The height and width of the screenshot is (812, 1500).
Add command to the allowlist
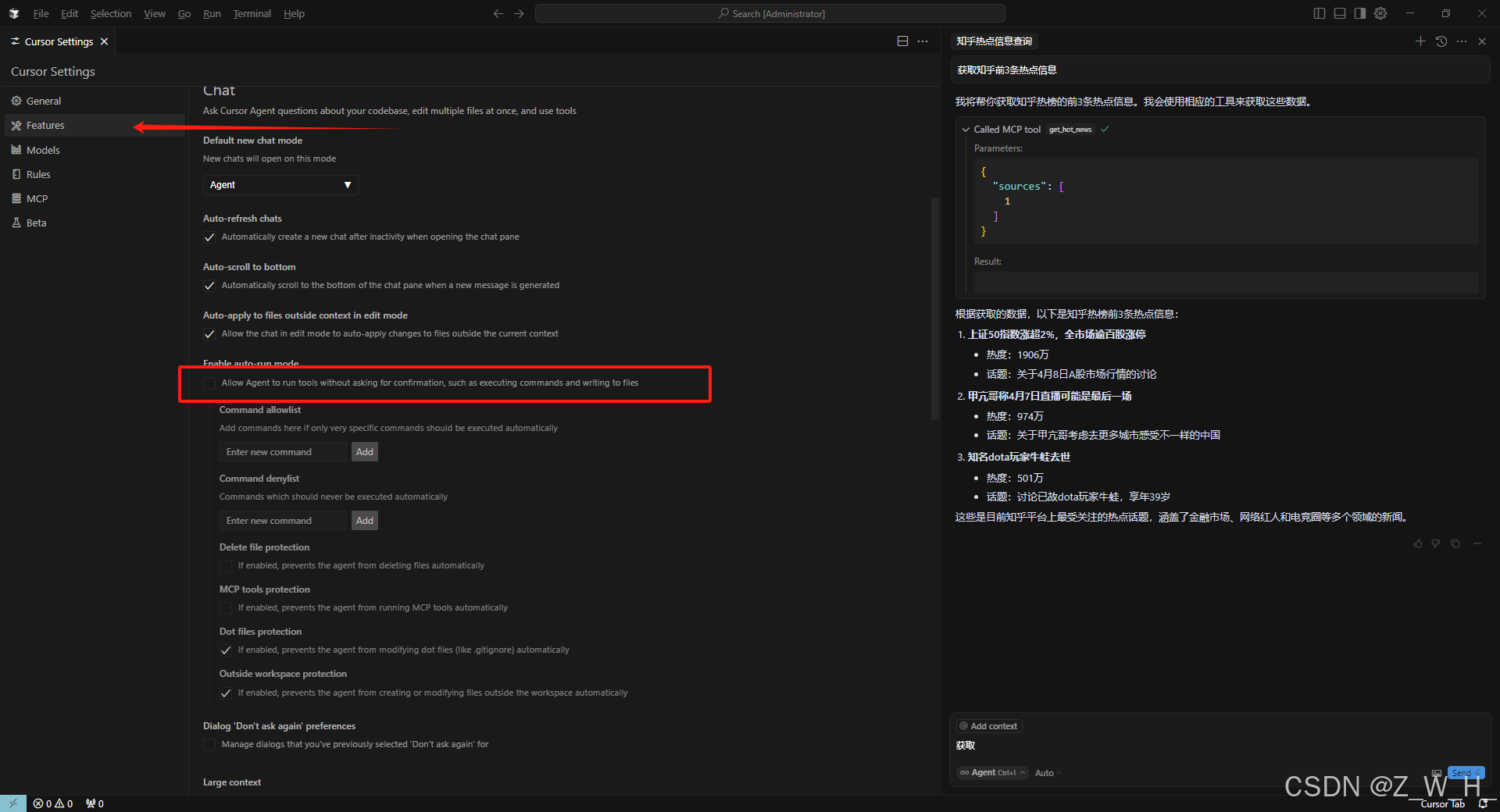click(x=365, y=452)
